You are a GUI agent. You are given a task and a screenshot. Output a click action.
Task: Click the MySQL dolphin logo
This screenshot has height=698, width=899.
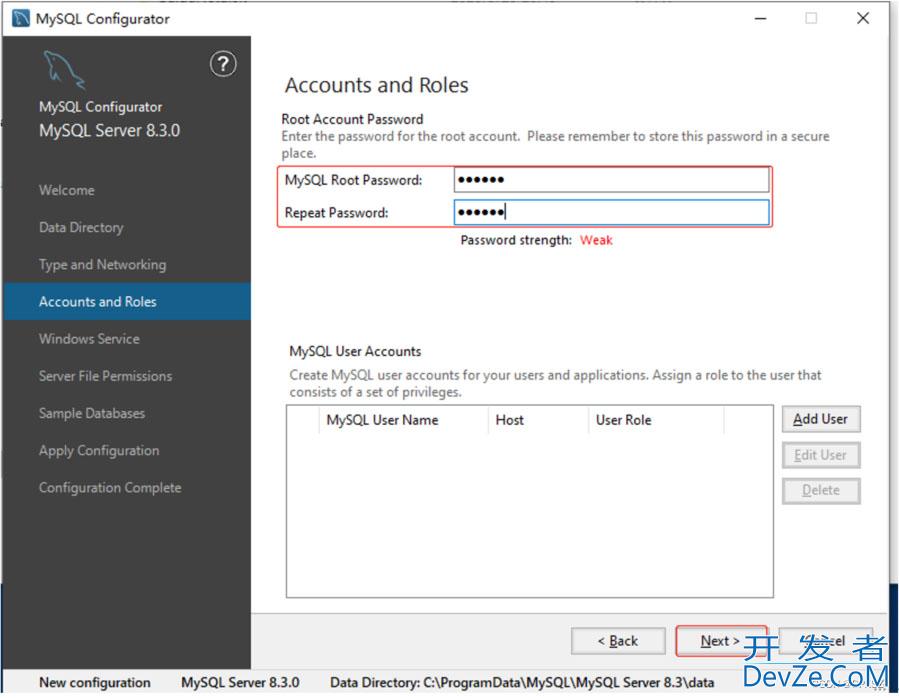pyautogui.click(x=64, y=69)
